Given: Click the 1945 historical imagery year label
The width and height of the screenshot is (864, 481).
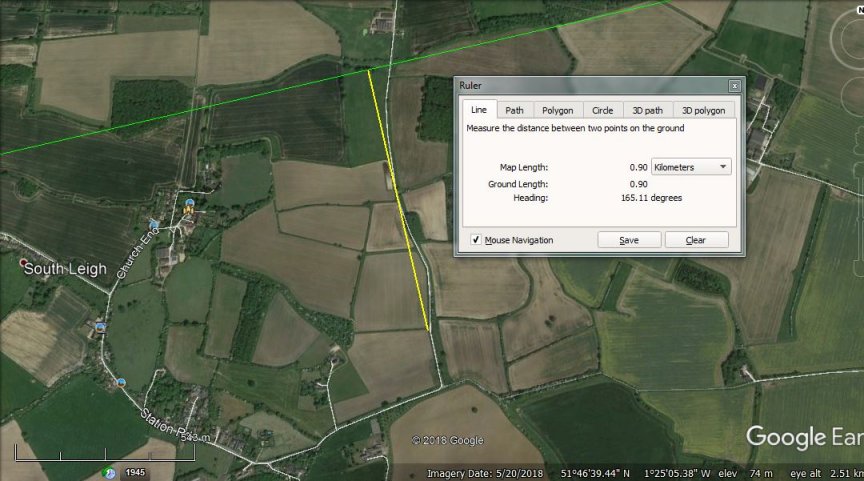Looking at the screenshot, I should pyautogui.click(x=135, y=472).
